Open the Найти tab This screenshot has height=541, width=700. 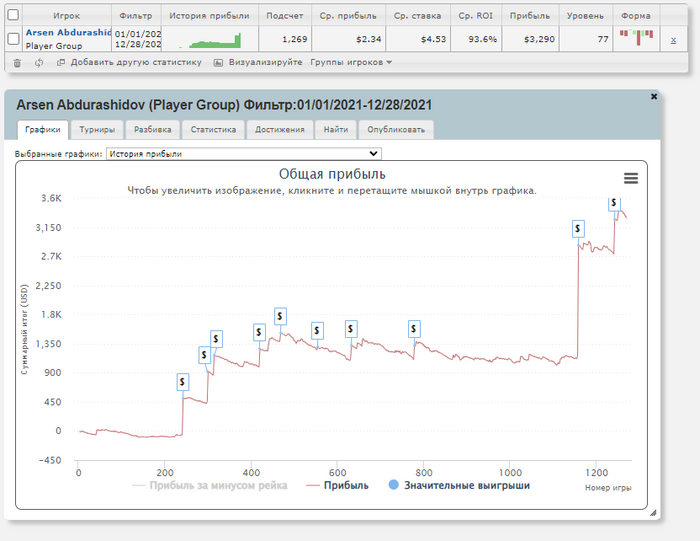(336, 129)
